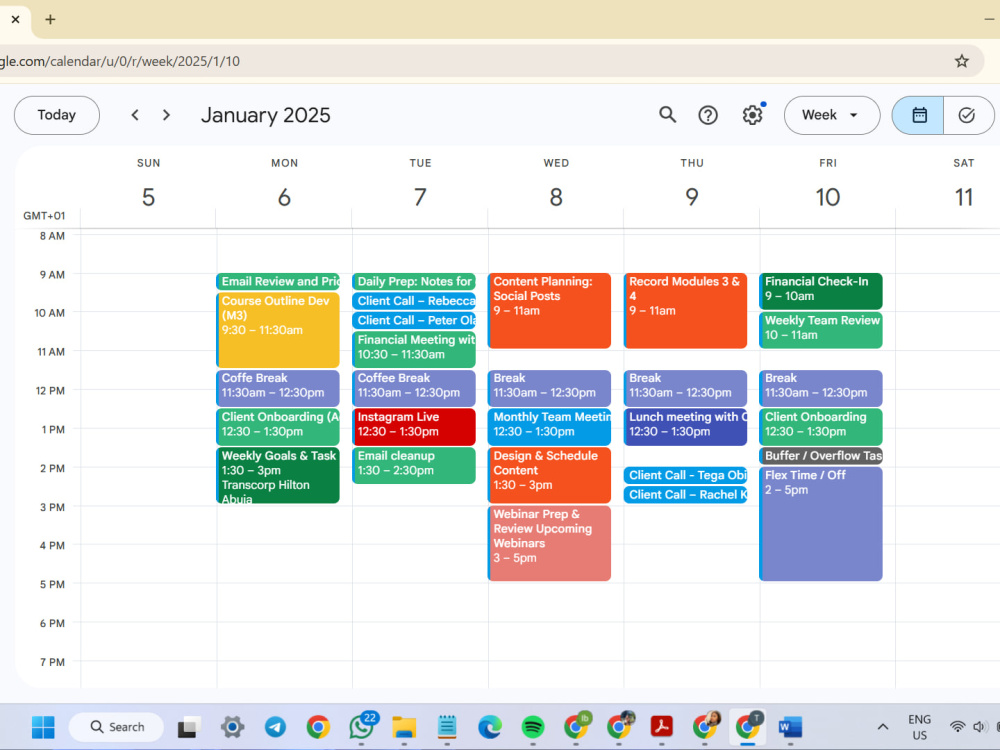
Task: Open the Week view dropdown
Action: click(x=832, y=115)
